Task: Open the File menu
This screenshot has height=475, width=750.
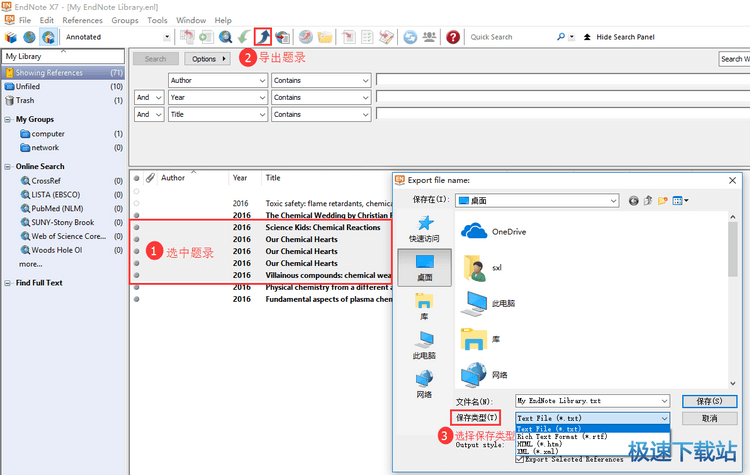Action: [x=25, y=20]
